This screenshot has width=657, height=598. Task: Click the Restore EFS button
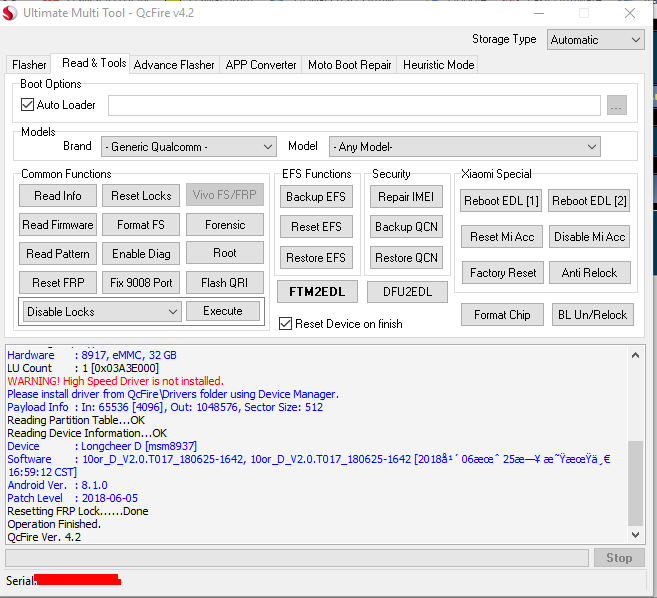click(316, 257)
